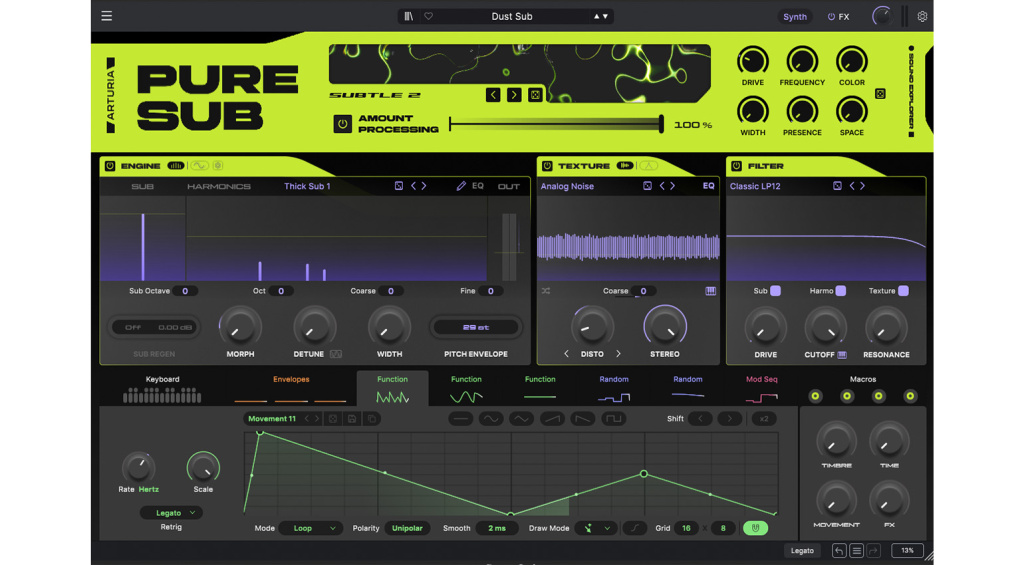
Task: Switch to the FX view
Action: click(x=839, y=16)
